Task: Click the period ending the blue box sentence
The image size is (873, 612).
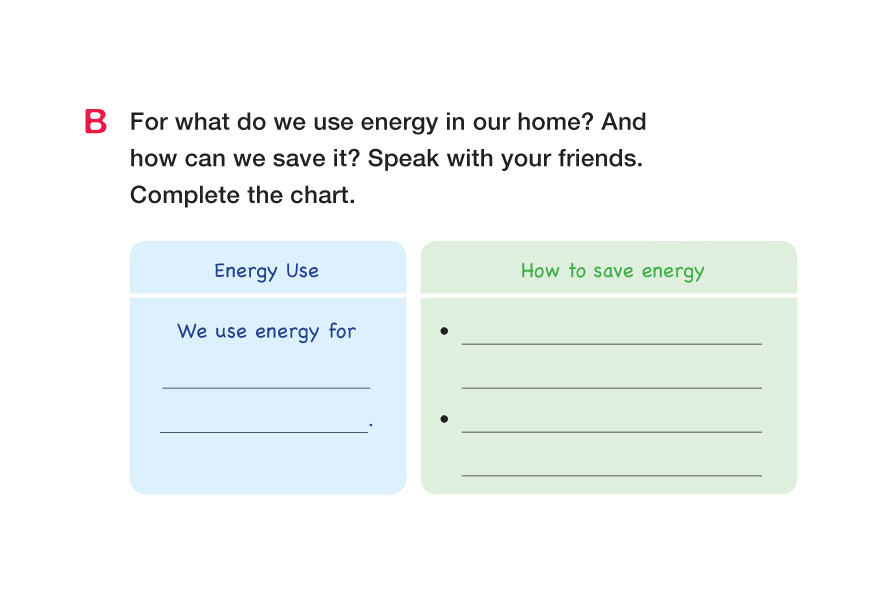Action: [x=371, y=426]
